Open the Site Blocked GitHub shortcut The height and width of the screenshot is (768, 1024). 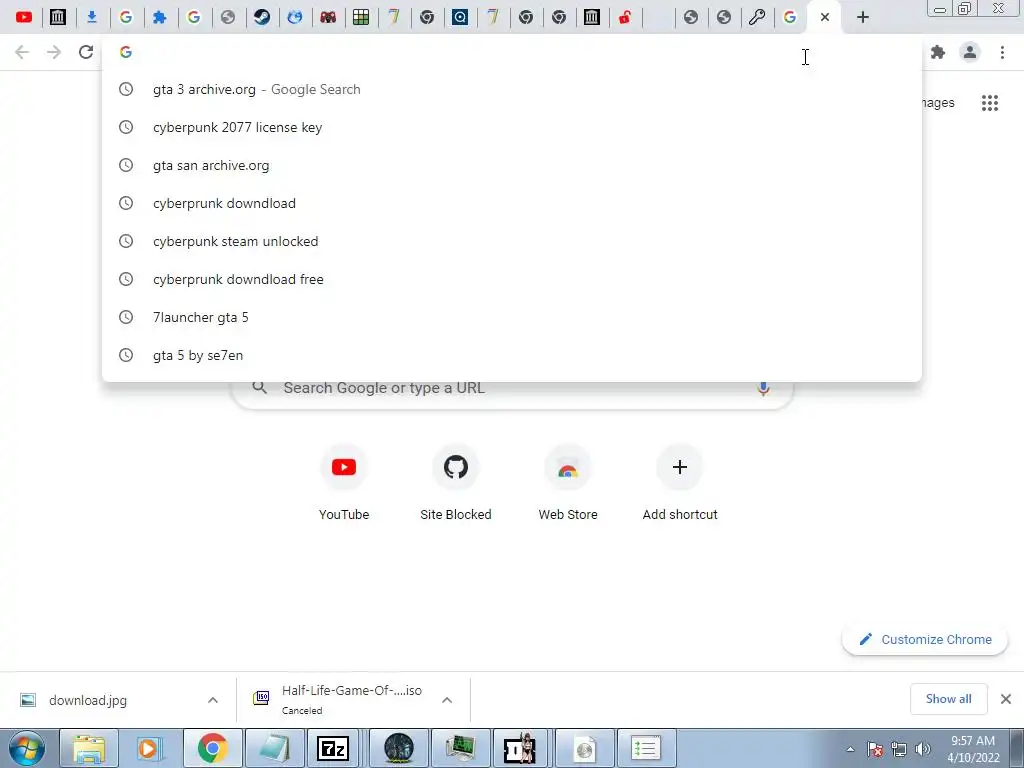coord(456,482)
